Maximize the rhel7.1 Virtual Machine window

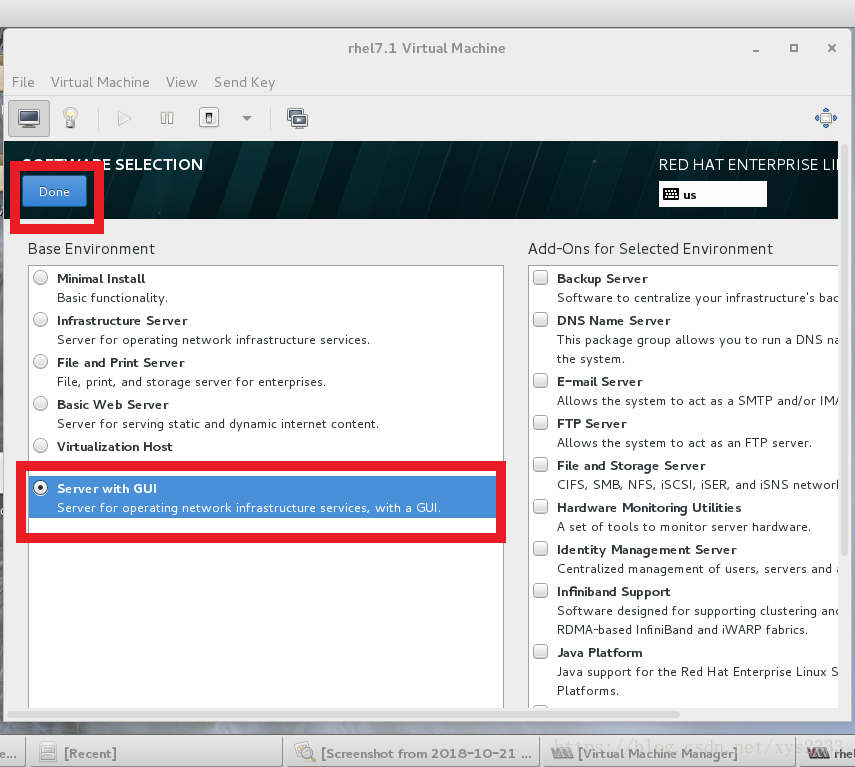pyautogui.click(x=794, y=49)
